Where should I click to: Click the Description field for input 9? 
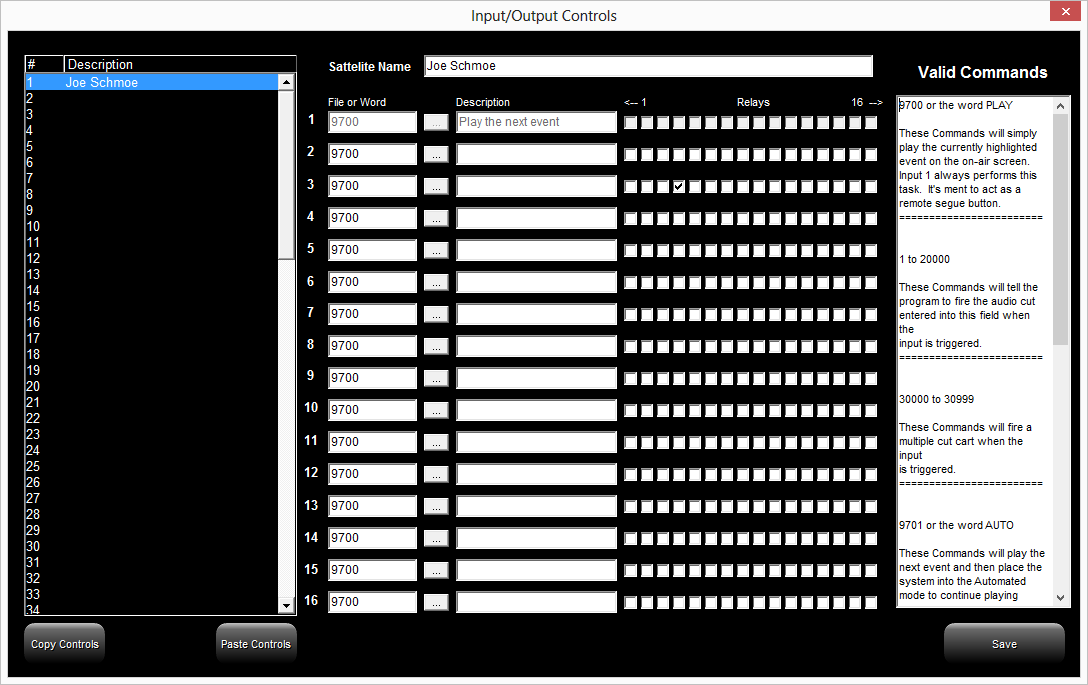536,378
